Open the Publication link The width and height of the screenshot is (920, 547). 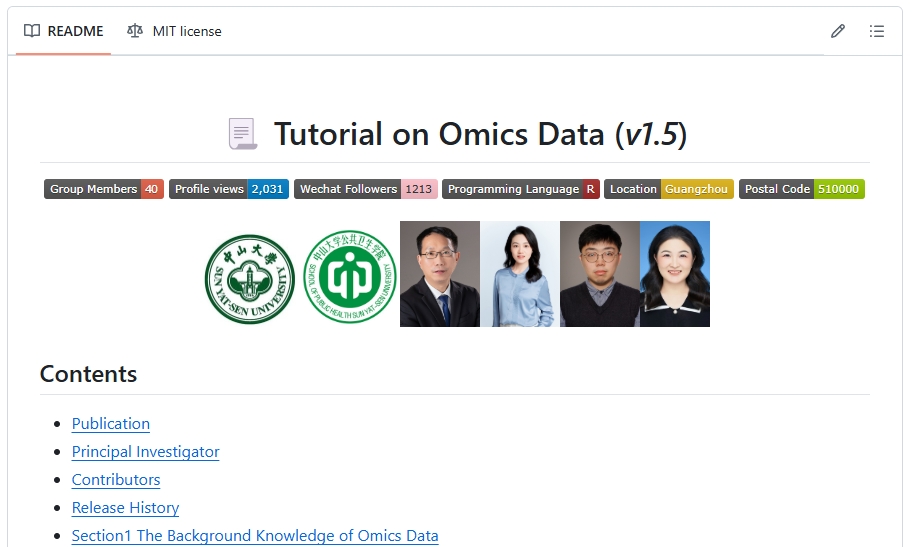click(x=111, y=424)
